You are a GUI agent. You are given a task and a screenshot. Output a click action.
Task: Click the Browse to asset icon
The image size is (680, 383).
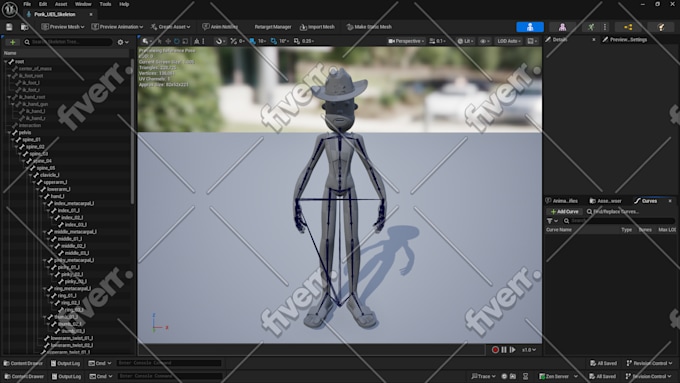pyautogui.click(x=25, y=27)
